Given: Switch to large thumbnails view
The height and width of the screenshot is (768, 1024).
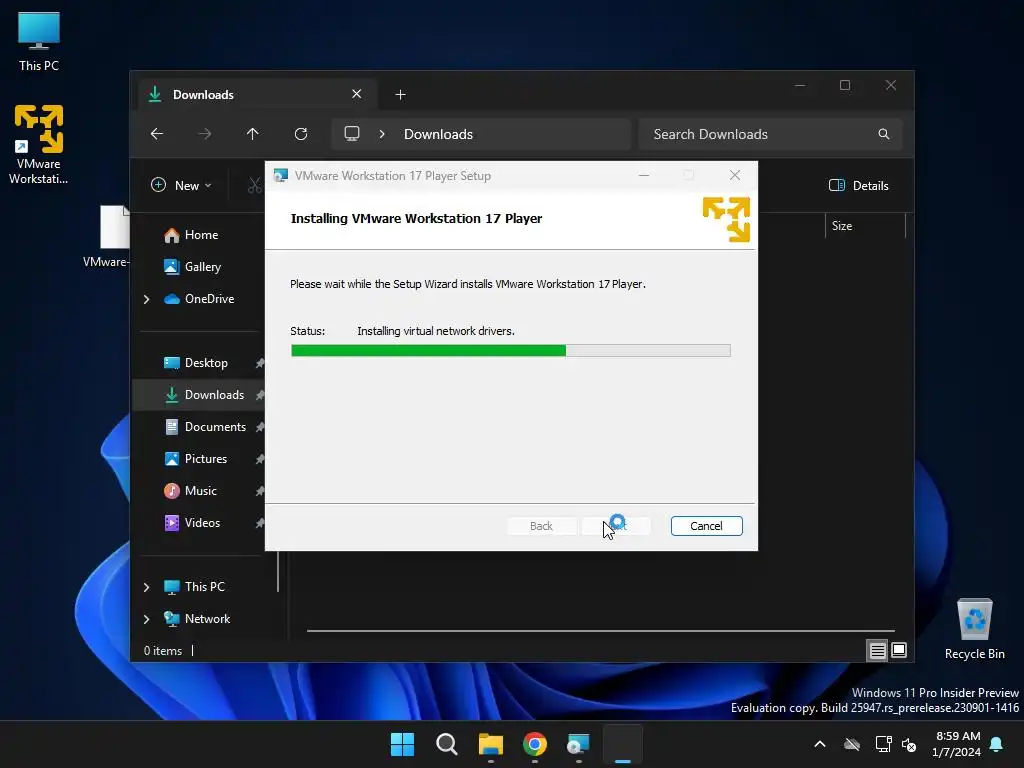Looking at the screenshot, I should (899, 650).
